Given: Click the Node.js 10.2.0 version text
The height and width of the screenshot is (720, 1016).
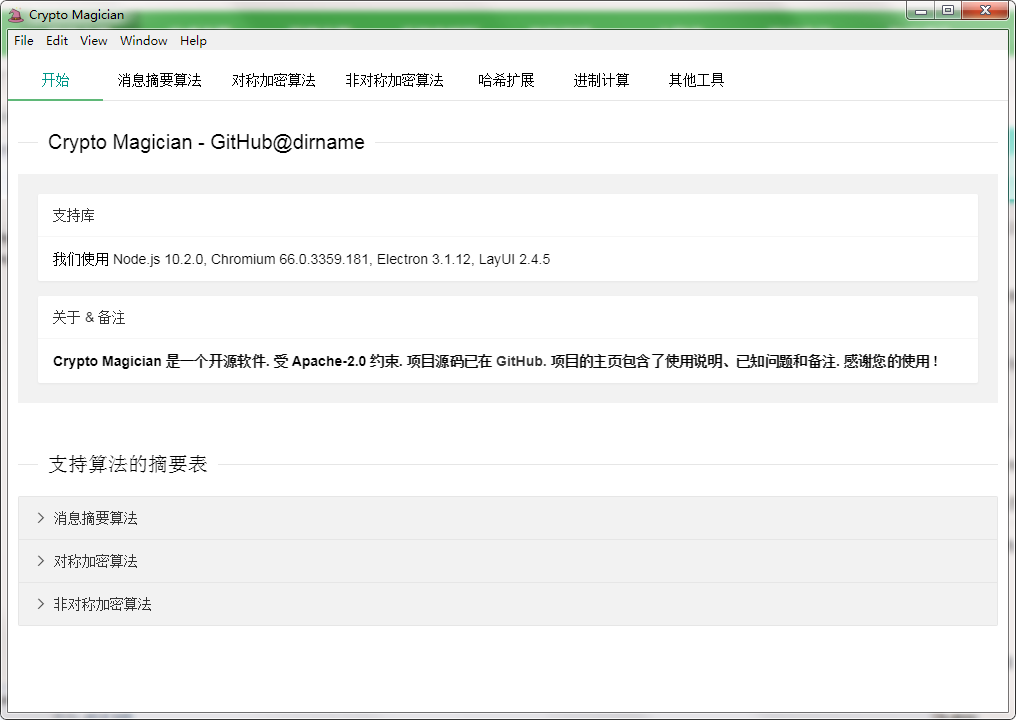Looking at the screenshot, I should coord(159,259).
